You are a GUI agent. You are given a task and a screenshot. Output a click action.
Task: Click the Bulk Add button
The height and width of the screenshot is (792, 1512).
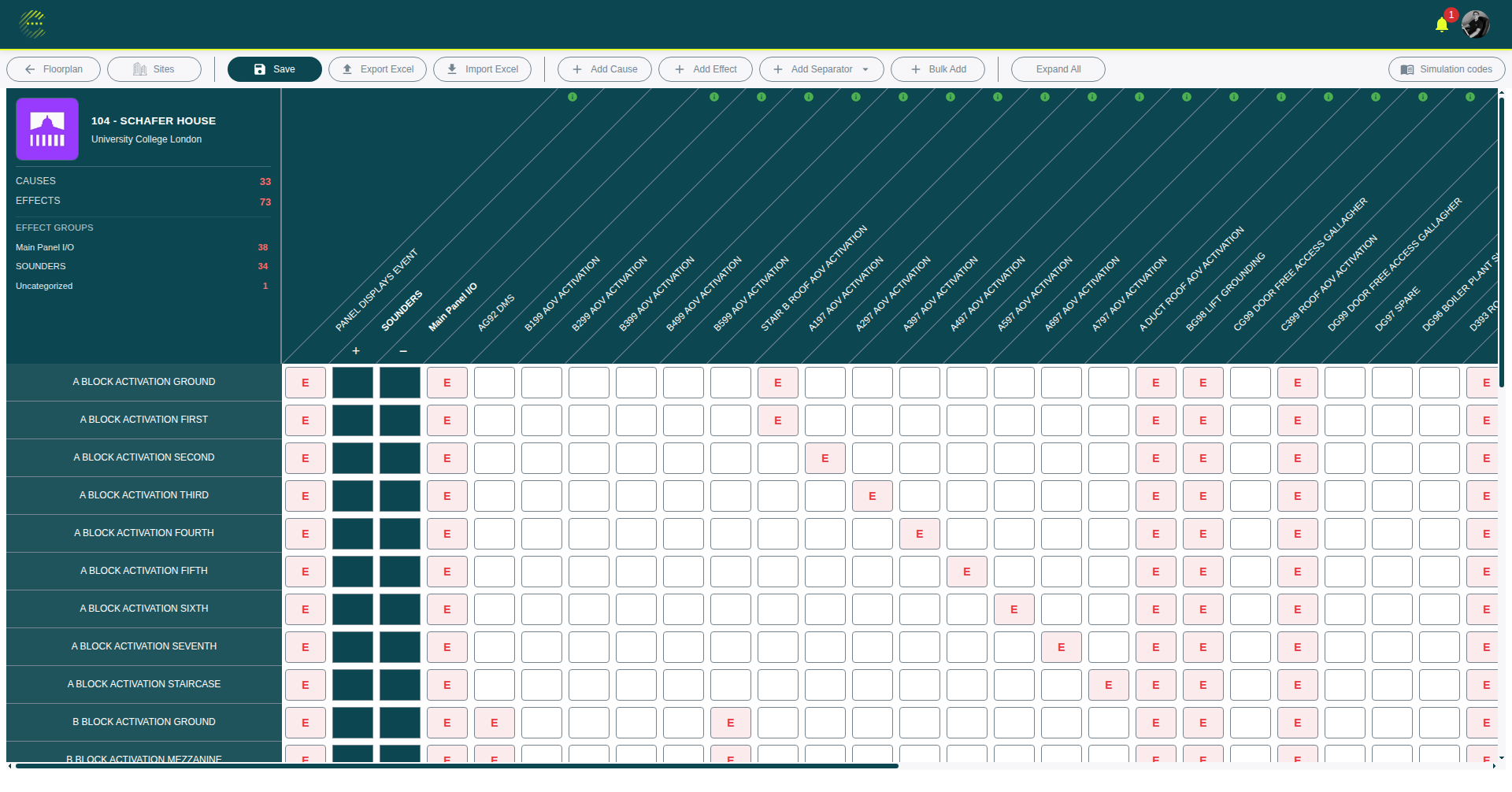(x=938, y=69)
